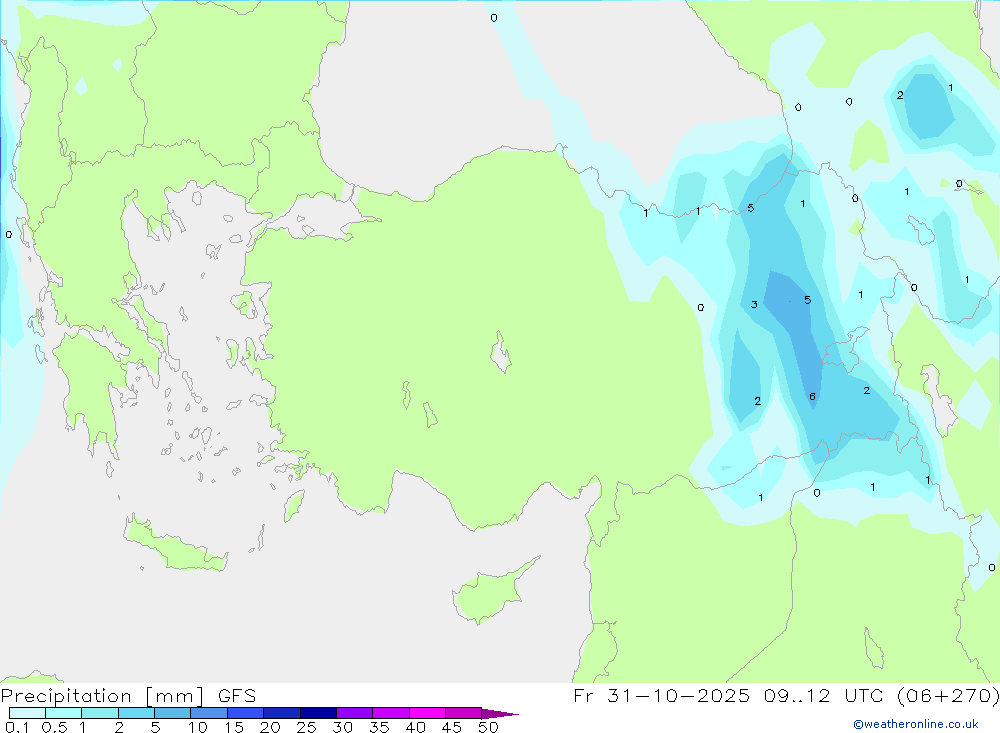Image resolution: width=1000 pixels, height=733 pixels.
Task: Click the '0.1' legend scale label
Action: point(17,727)
